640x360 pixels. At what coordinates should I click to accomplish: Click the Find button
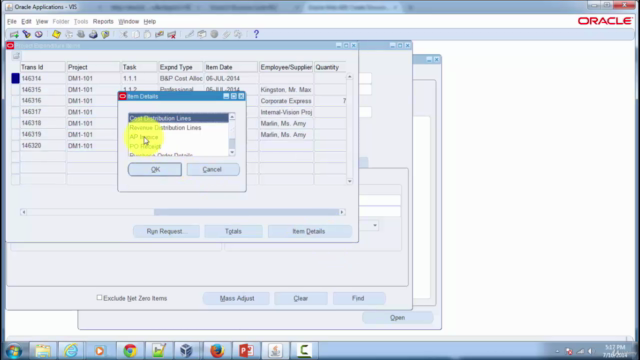point(359,298)
